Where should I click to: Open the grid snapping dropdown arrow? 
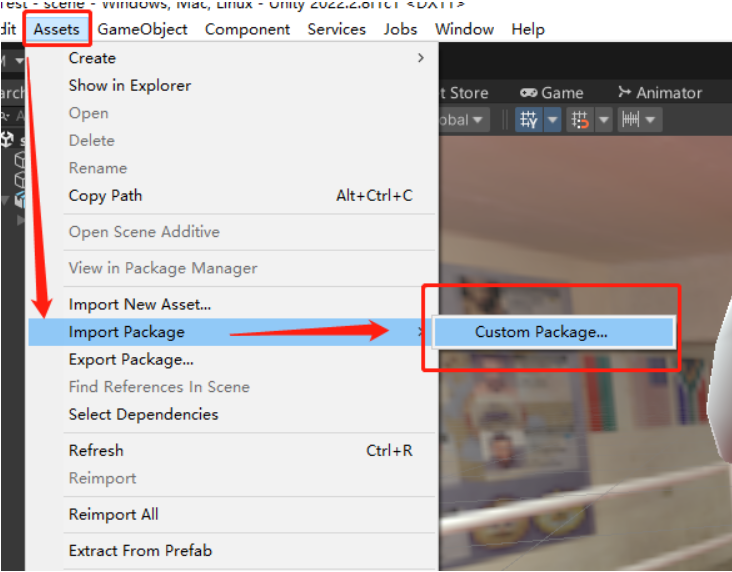point(603,120)
